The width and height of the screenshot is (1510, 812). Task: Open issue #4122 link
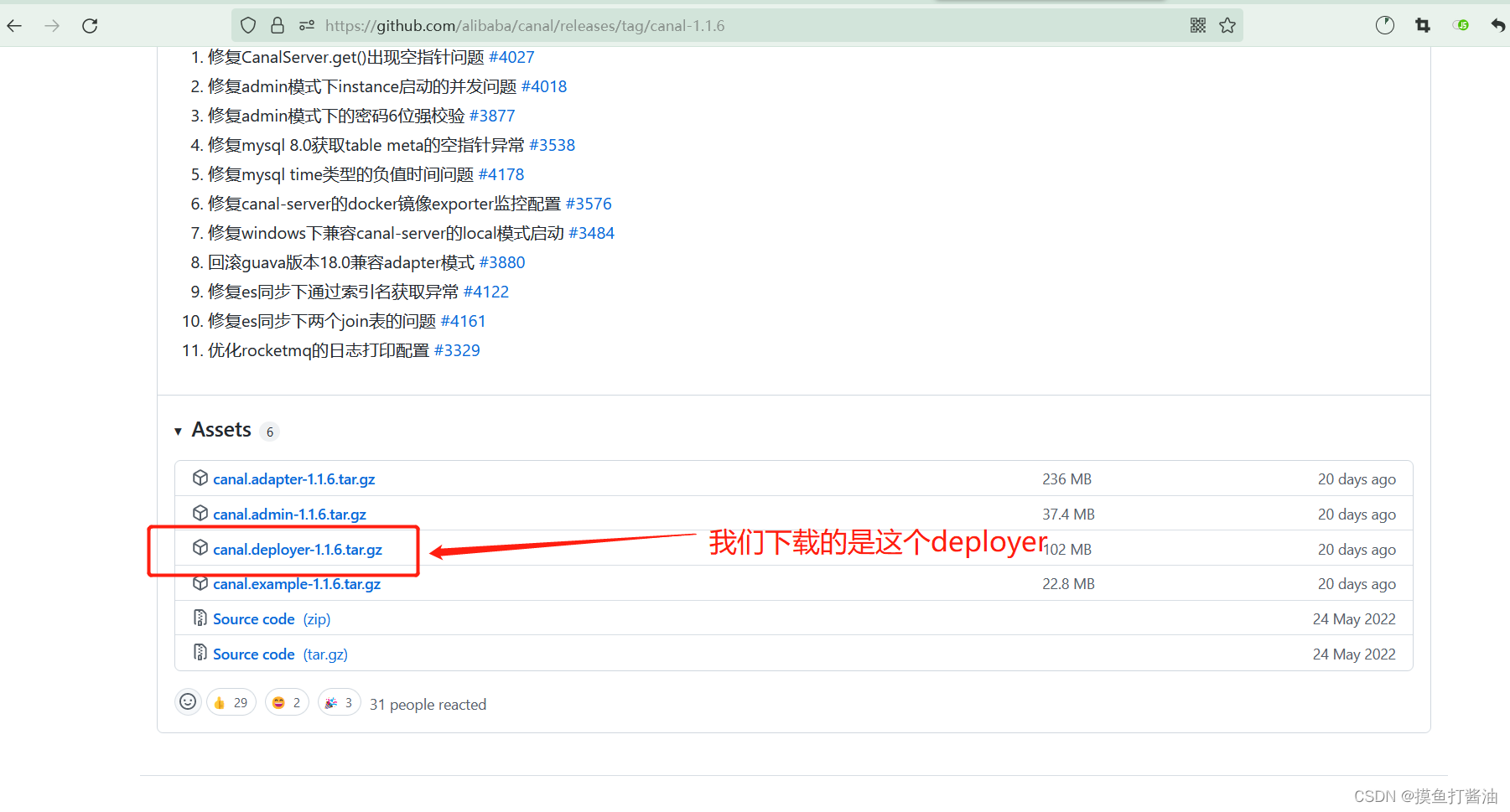pos(486,292)
